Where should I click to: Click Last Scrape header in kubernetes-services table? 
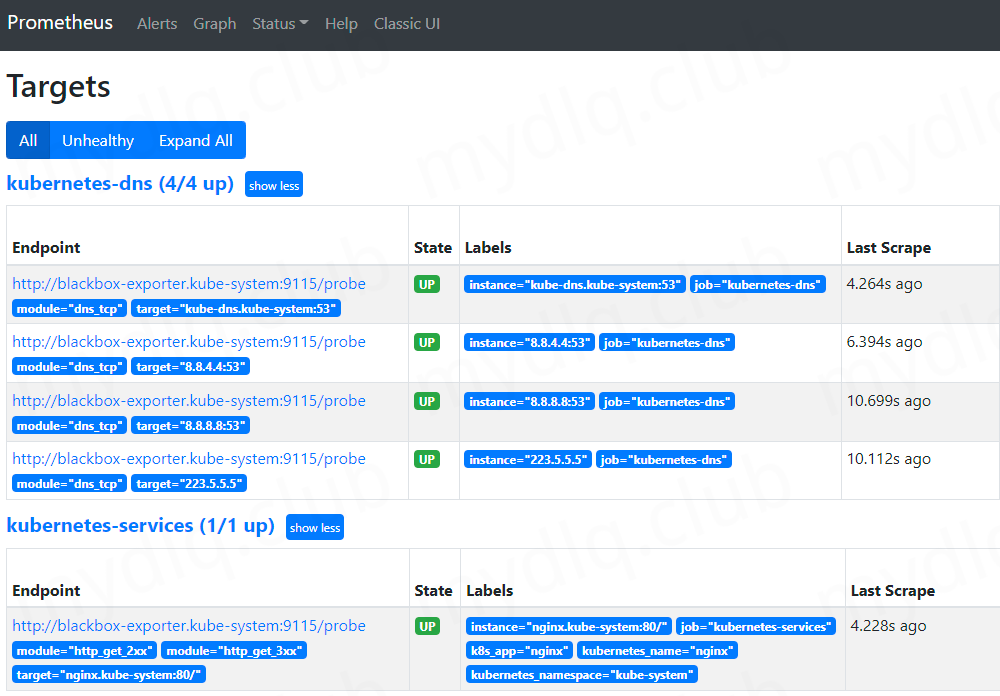892,591
